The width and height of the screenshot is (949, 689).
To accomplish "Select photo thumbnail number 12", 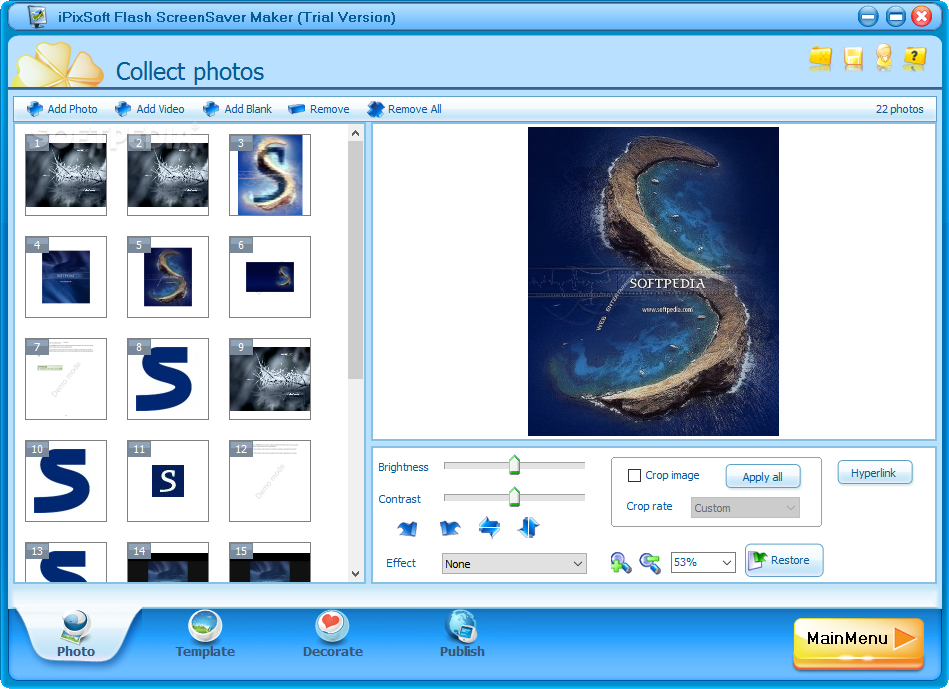I will coord(270,481).
